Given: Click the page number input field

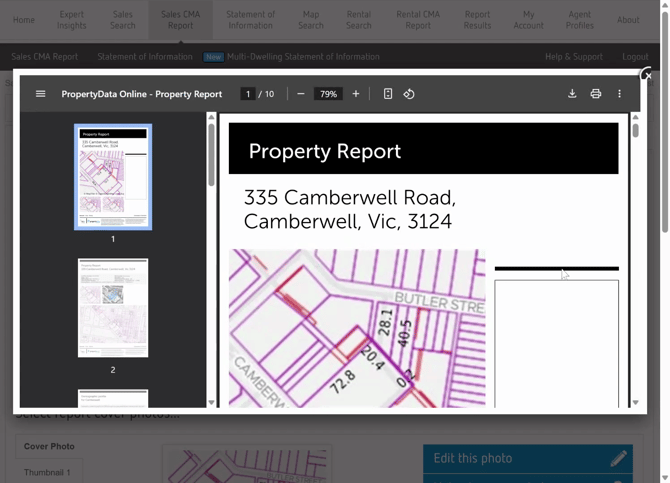Looking at the screenshot, I should (247, 94).
